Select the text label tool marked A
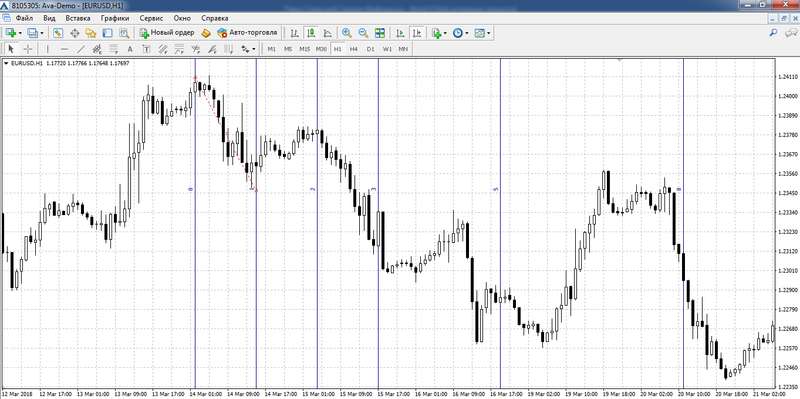This screenshot has width=800, height=399. coord(130,49)
